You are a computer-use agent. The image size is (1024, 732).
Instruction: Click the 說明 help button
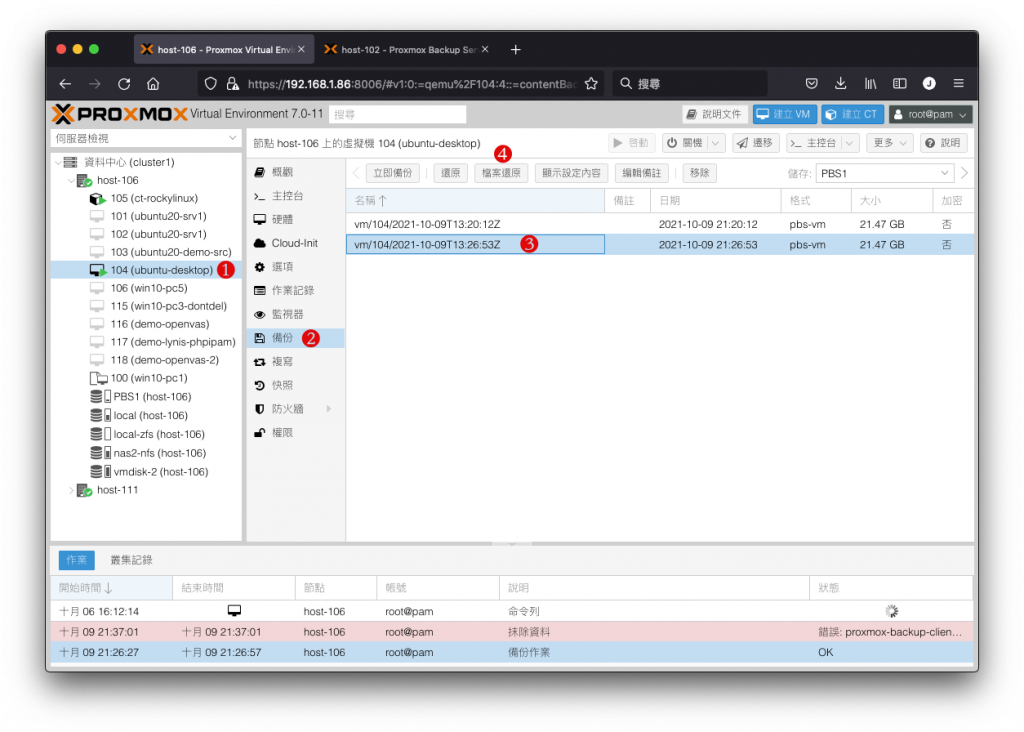pos(943,143)
